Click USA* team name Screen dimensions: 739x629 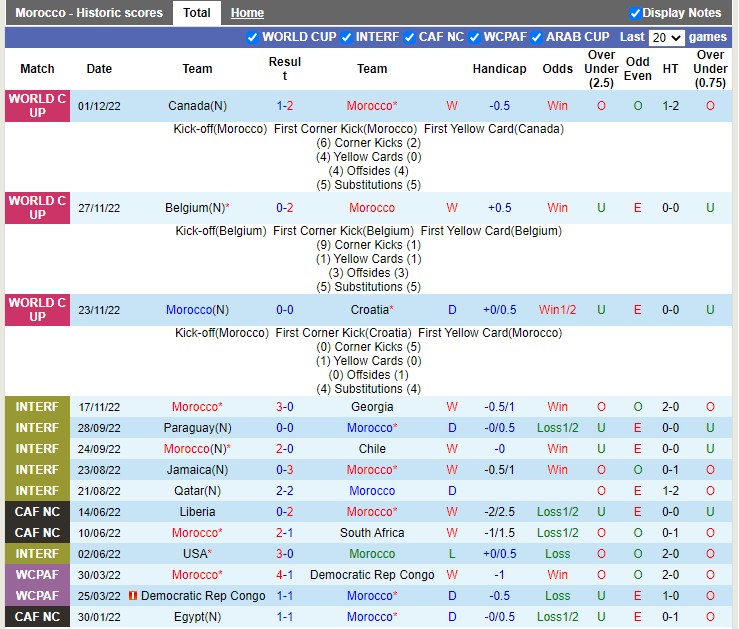point(197,554)
